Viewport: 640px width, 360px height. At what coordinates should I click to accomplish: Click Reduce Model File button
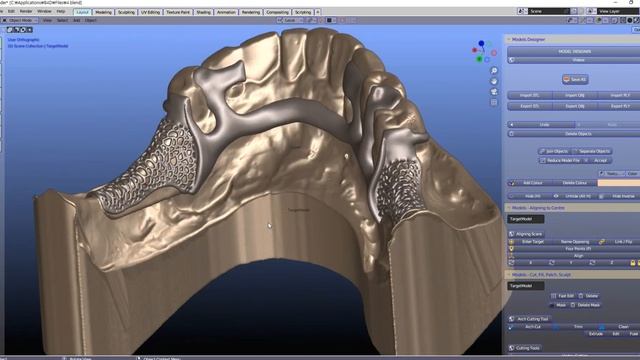560,160
